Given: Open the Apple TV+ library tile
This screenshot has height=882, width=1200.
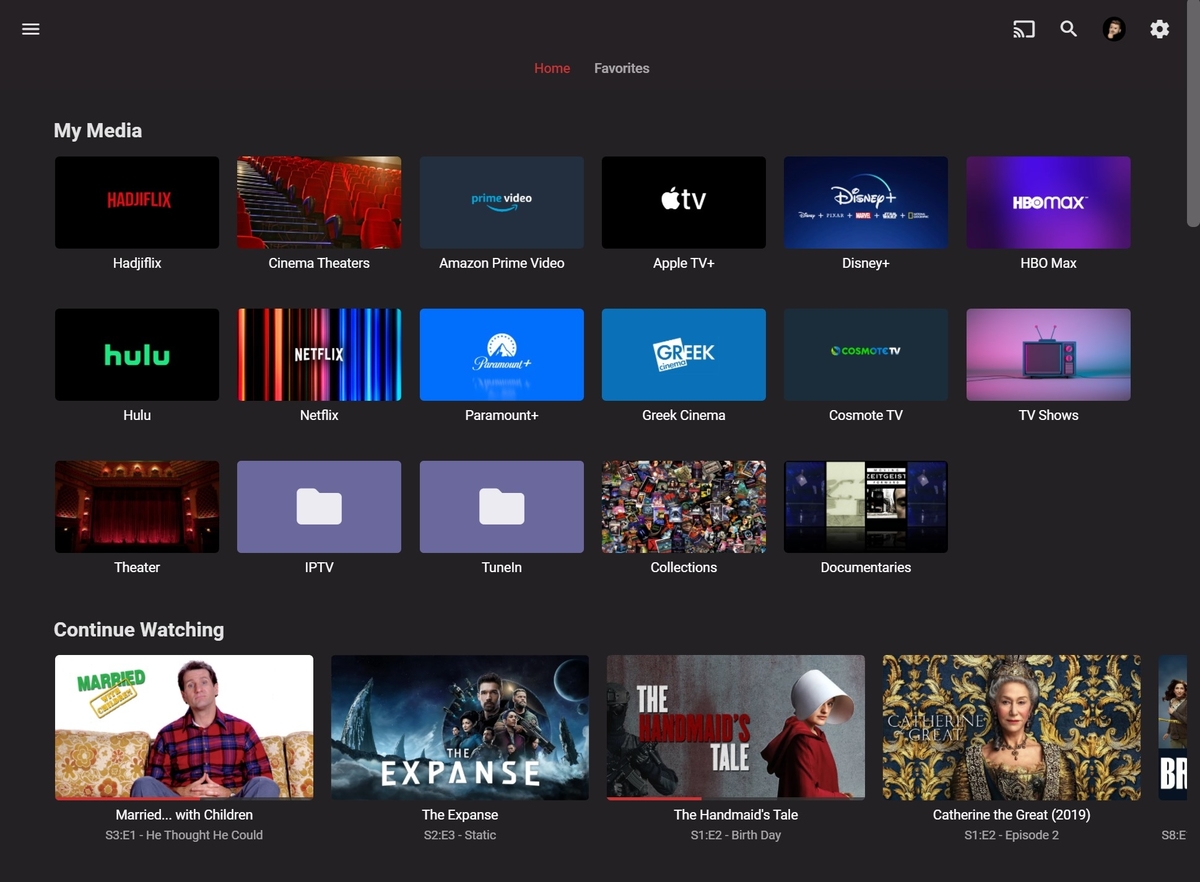Looking at the screenshot, I should point(684,202).
